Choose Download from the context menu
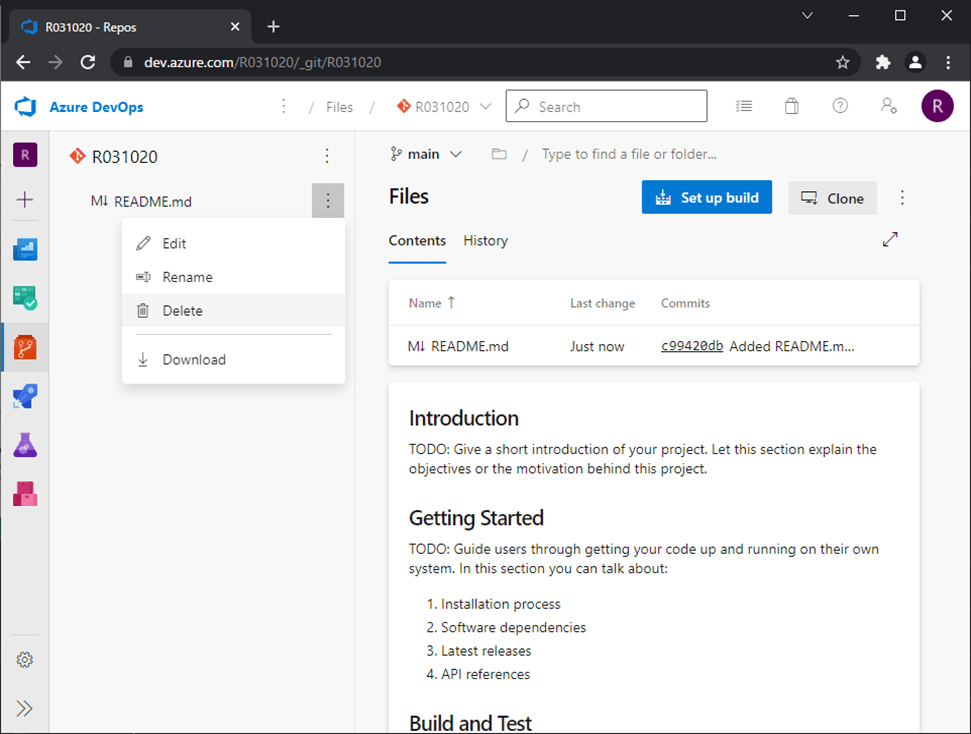The width and height of the screenshot is (971, 734). (233, 359)
